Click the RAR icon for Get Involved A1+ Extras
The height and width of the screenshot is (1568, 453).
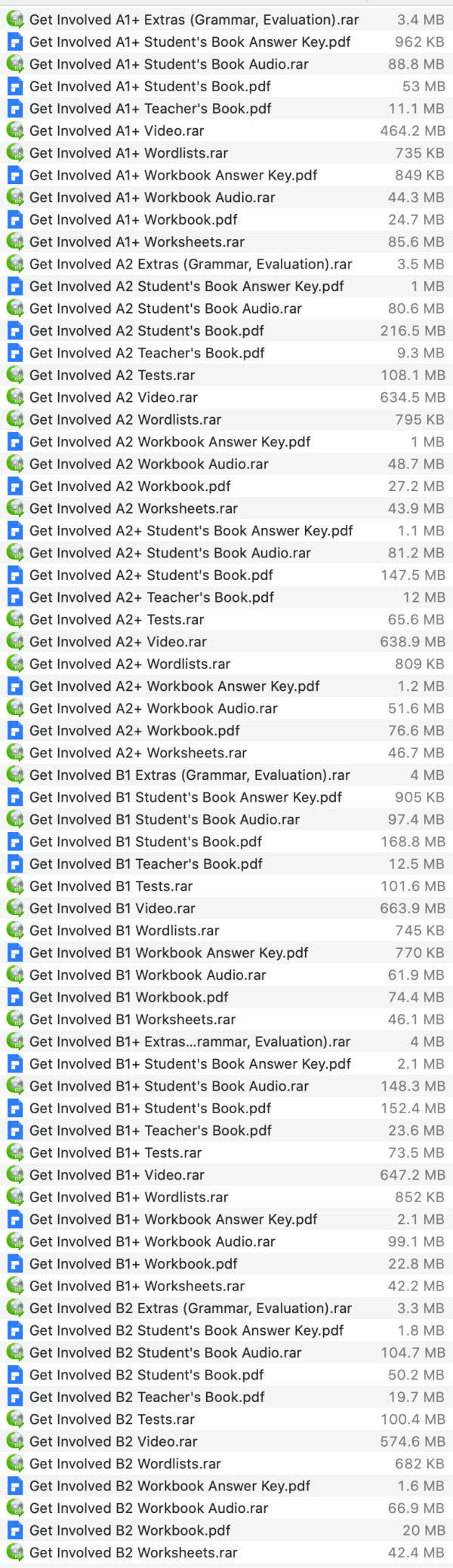point(14,20)
